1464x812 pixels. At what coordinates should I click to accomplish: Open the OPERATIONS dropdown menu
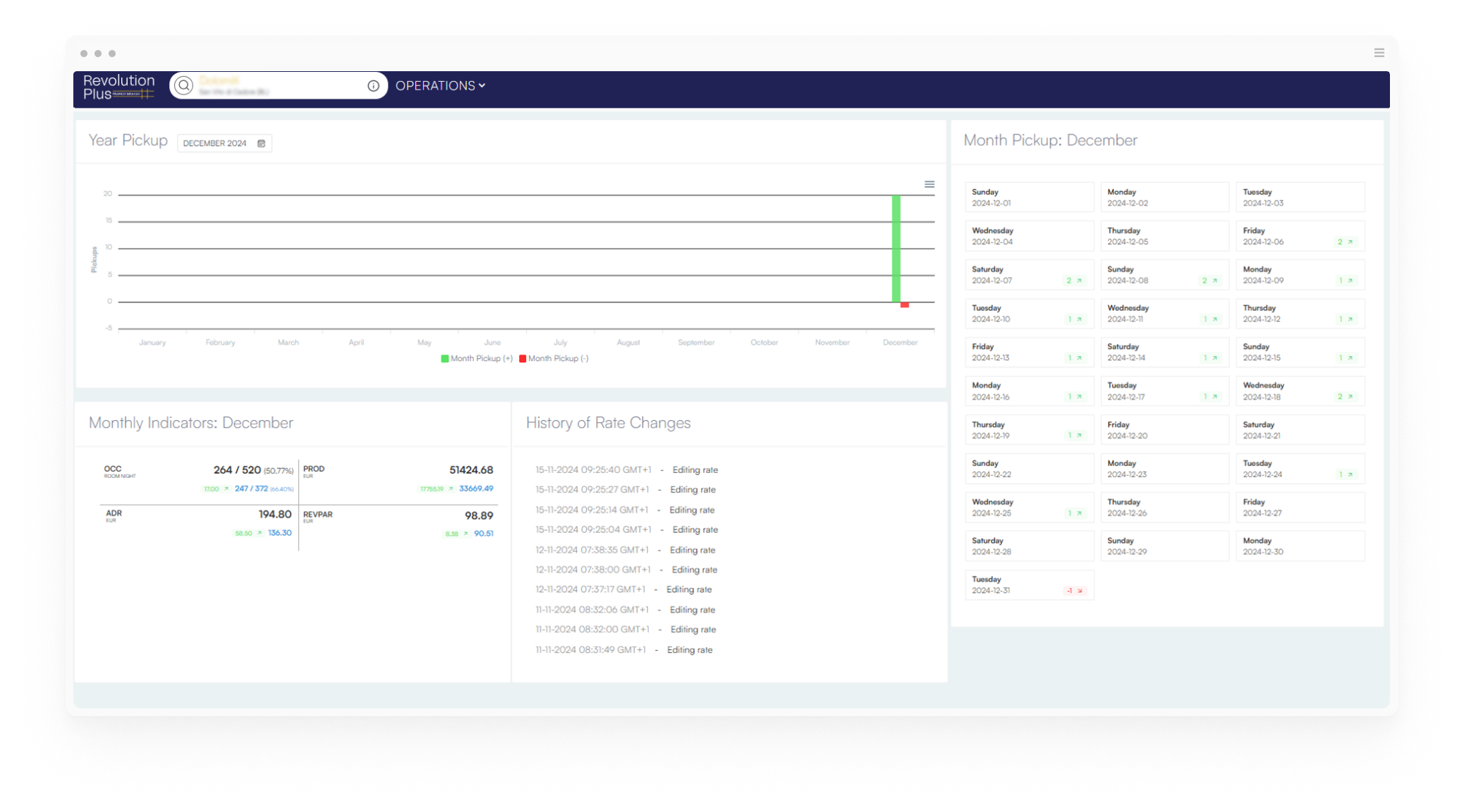click(x=440, y=86)
